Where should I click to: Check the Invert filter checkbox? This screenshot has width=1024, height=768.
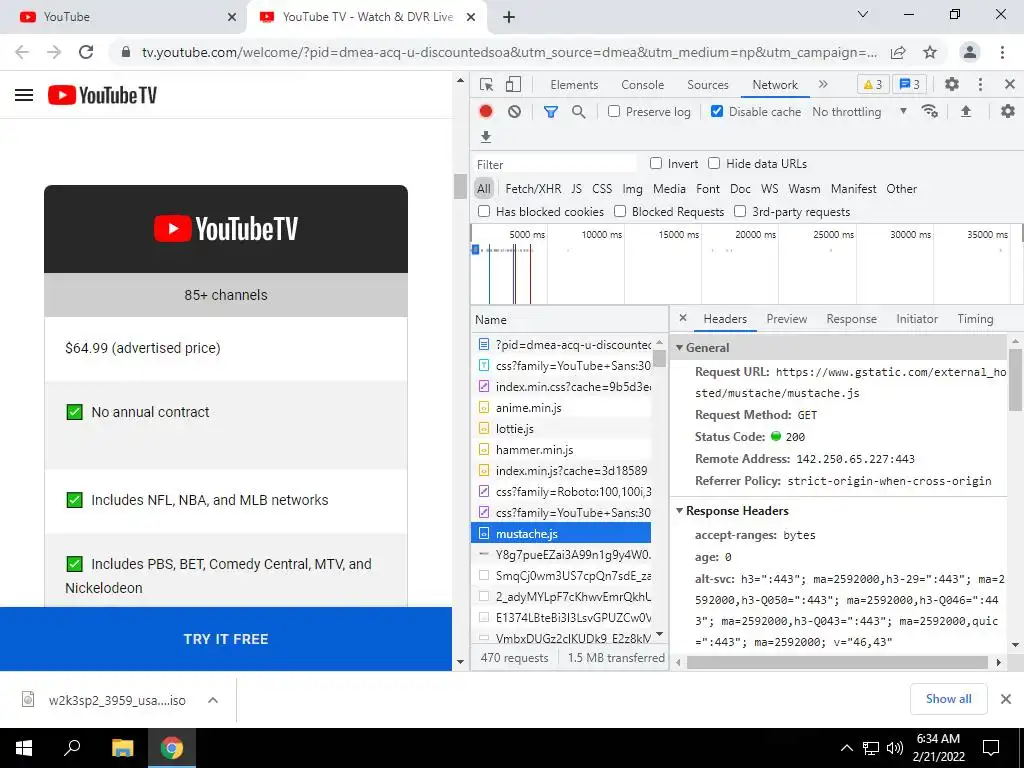click(x=656, y=163)
